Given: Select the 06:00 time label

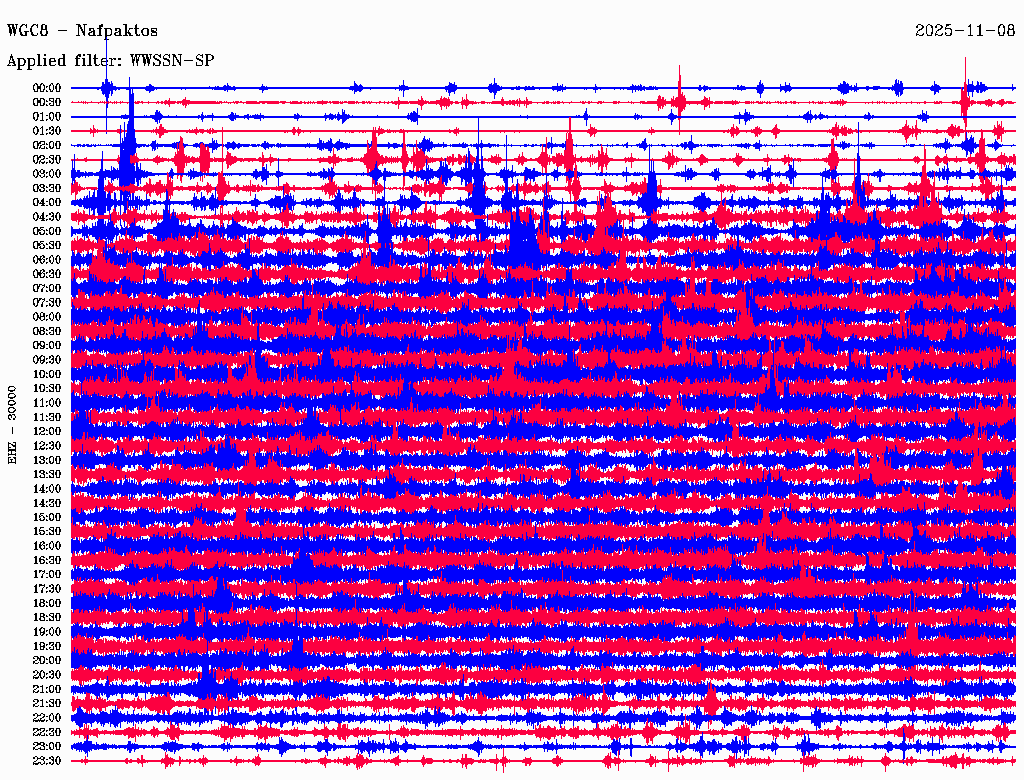Looking at the screenshot, I should click(47, 260).
